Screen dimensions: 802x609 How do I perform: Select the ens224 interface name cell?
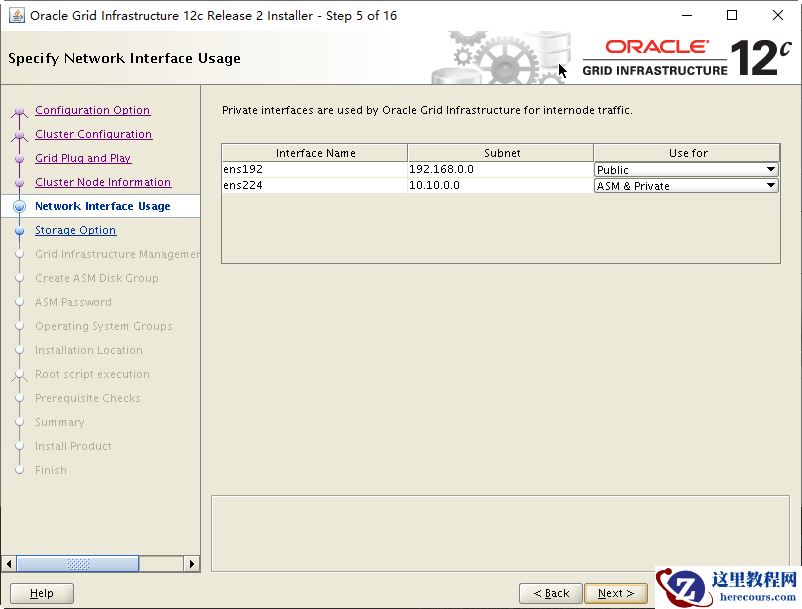(x=315, y=185)
